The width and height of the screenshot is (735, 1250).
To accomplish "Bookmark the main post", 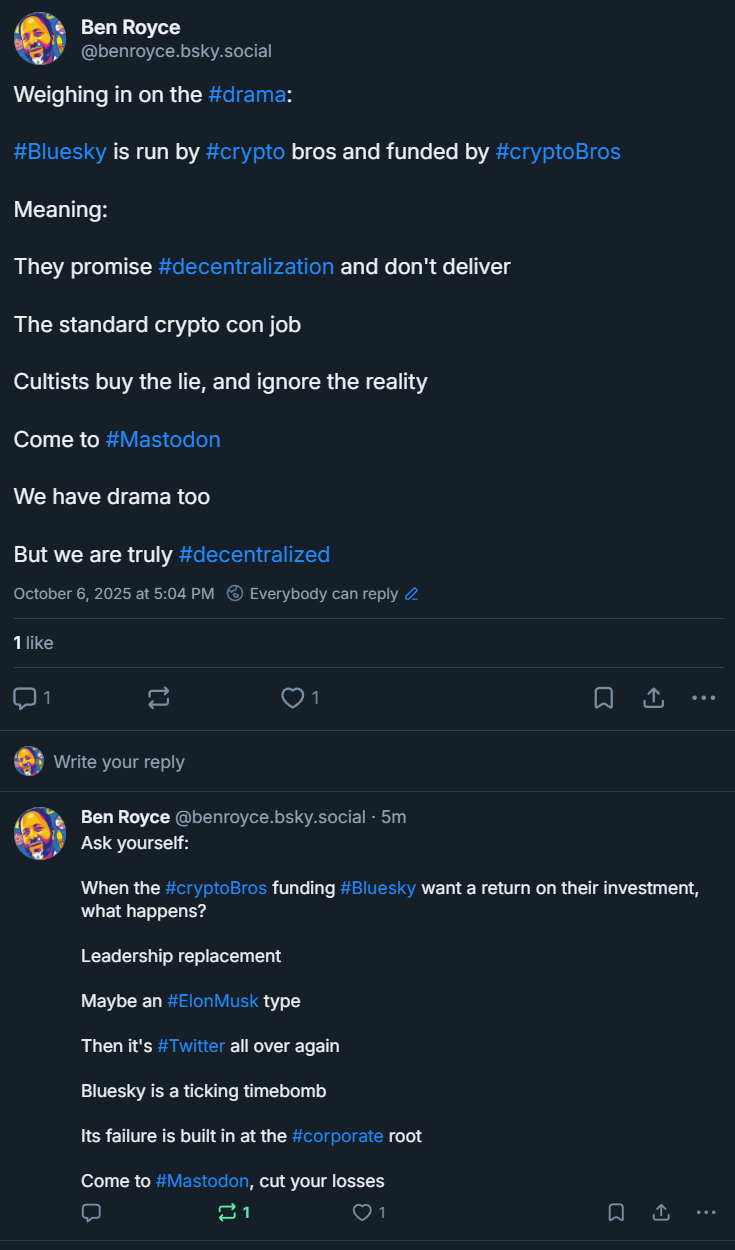I will point(604,698).
